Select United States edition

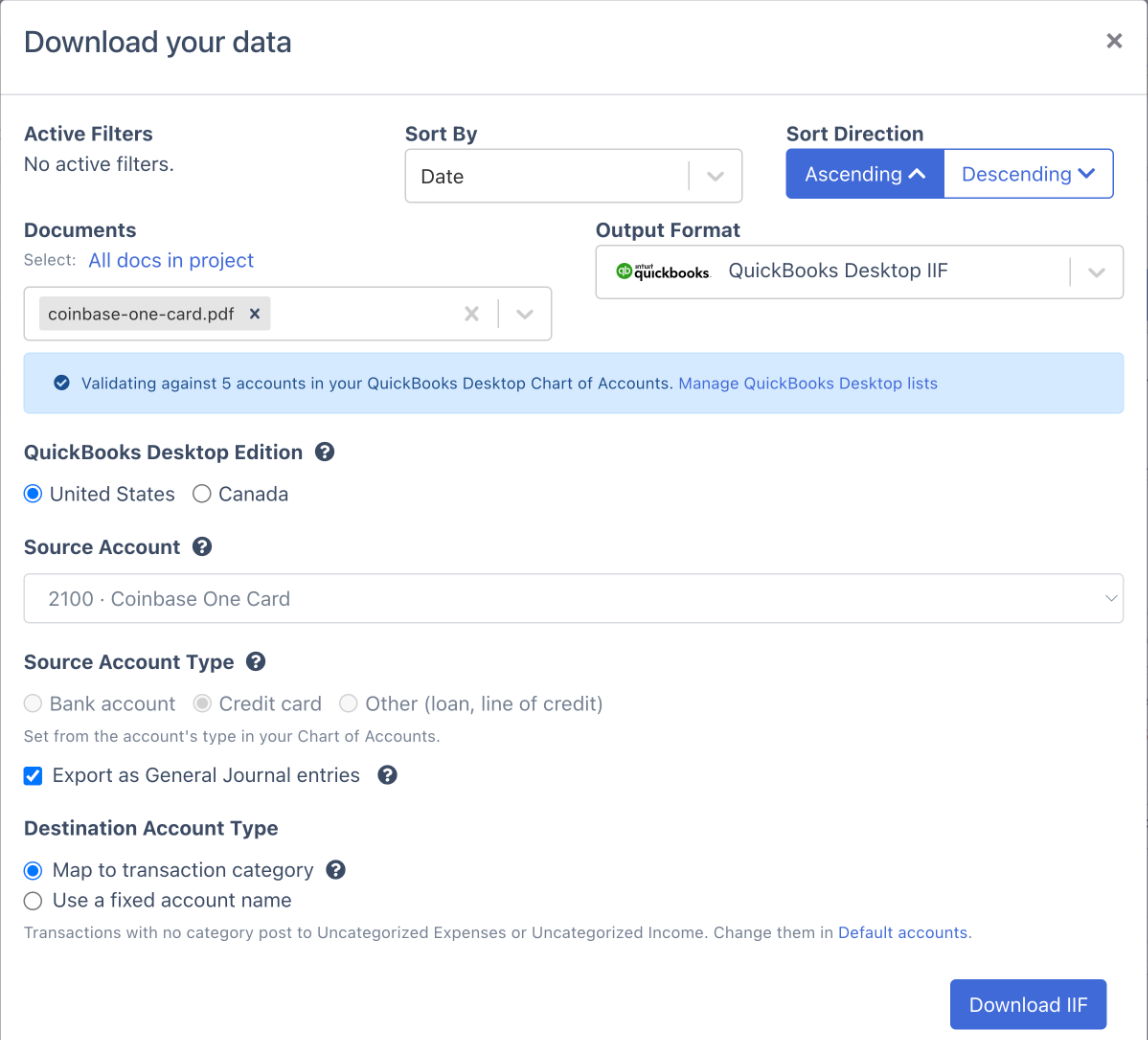point(33,494)
